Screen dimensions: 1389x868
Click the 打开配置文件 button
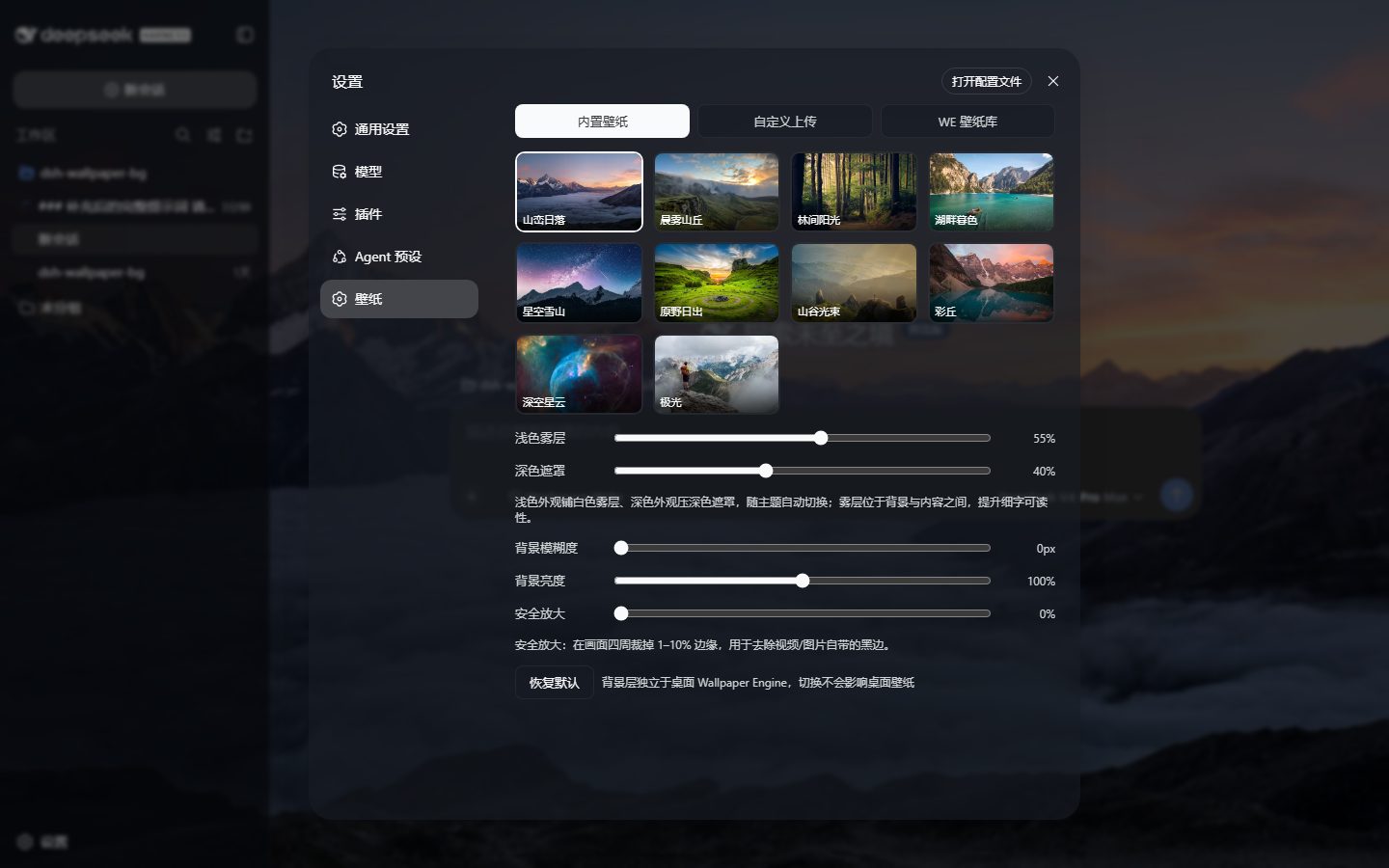[987, 81]
